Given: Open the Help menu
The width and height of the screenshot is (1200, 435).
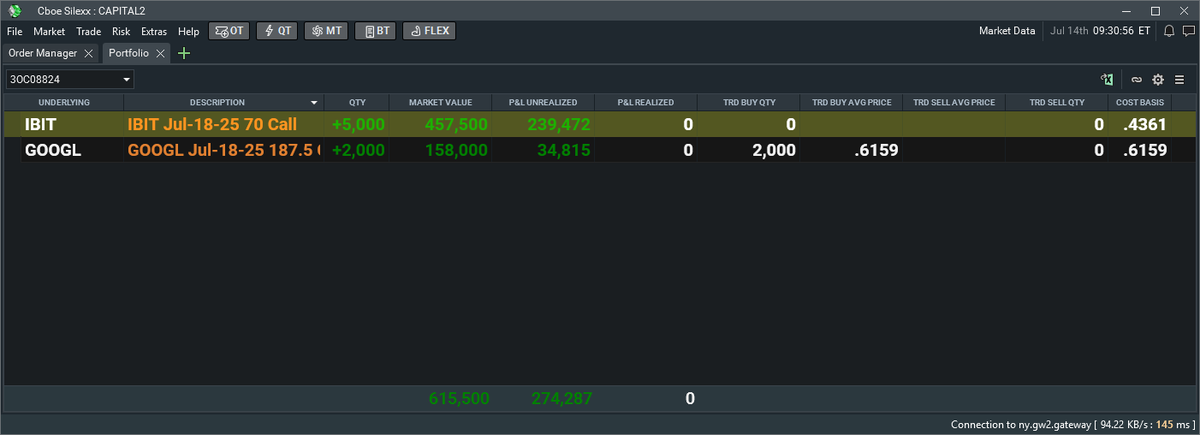Looking at the screenshot, I should (x=189, y=31).
